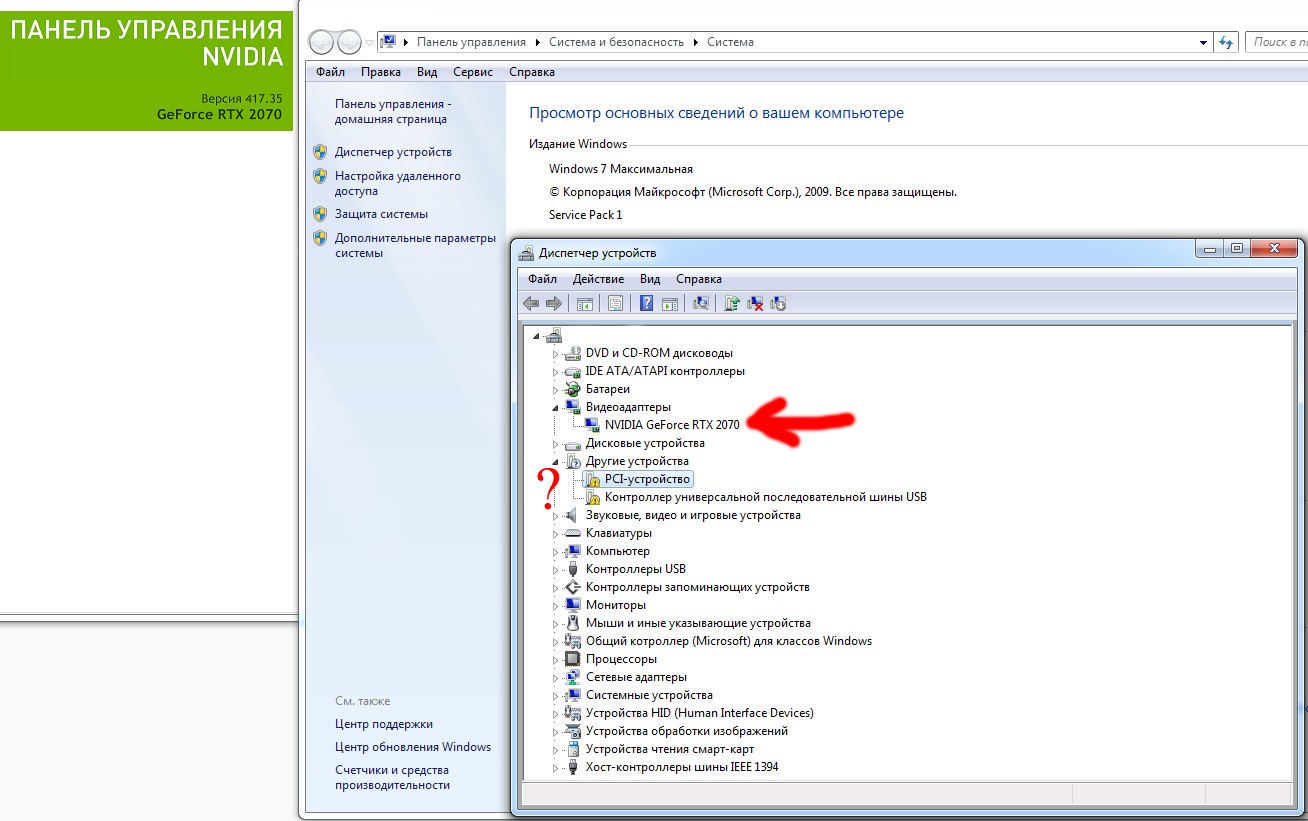Viewport: 1308px width, 821px height.
Task: Click the DVD и CD-ROM drive icon
Action: point(573,353)
